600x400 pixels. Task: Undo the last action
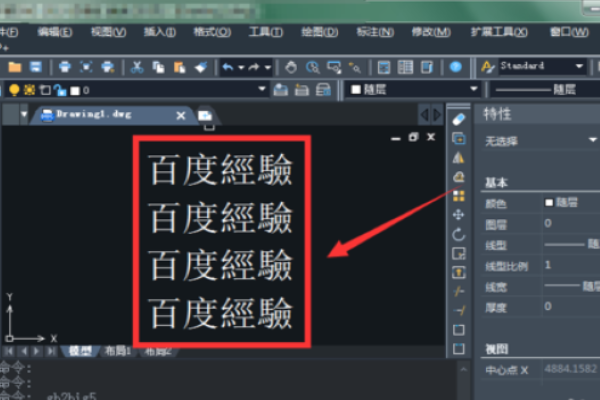[x=228, y=67]
